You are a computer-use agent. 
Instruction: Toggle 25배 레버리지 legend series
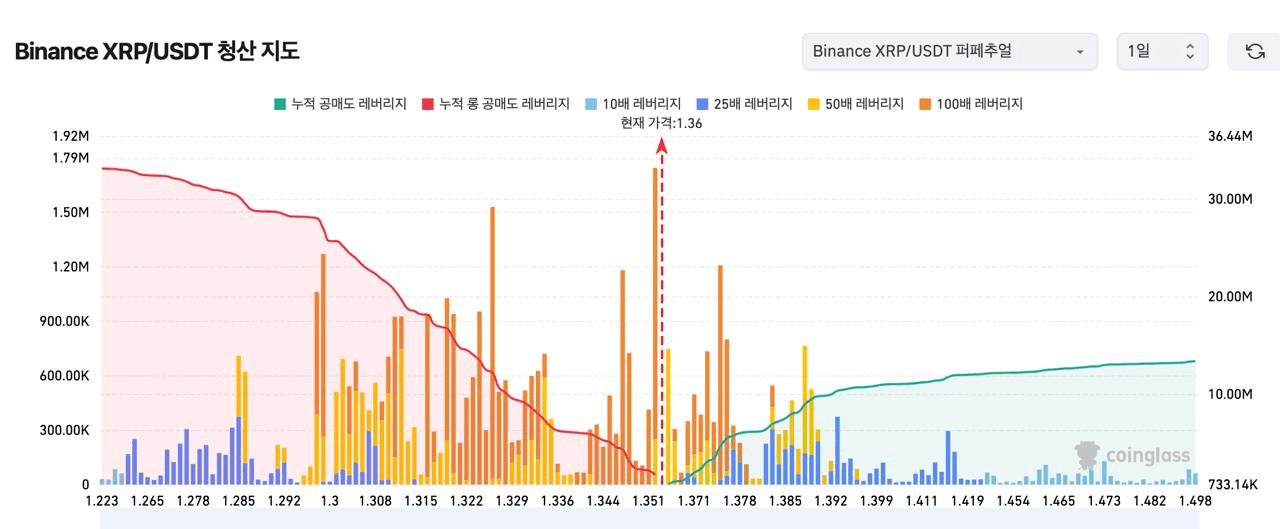(744, 104)
